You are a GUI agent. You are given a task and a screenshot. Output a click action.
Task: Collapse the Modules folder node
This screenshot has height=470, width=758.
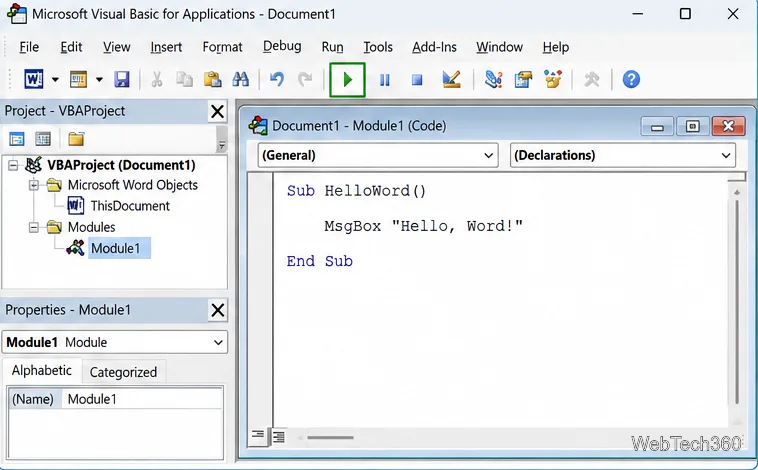coord(34,227)
